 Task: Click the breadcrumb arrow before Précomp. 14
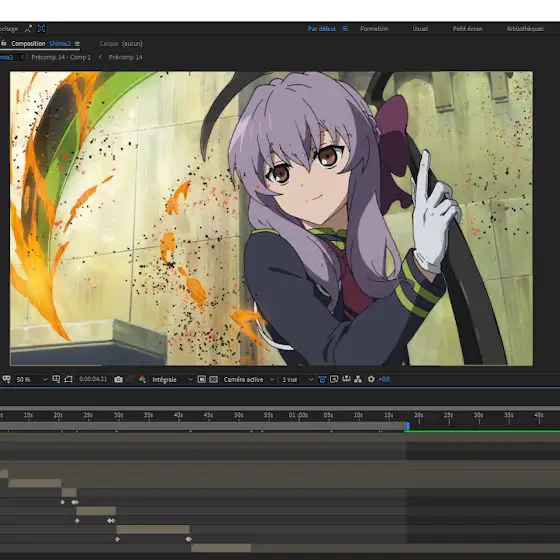click(x=100, y=57)
